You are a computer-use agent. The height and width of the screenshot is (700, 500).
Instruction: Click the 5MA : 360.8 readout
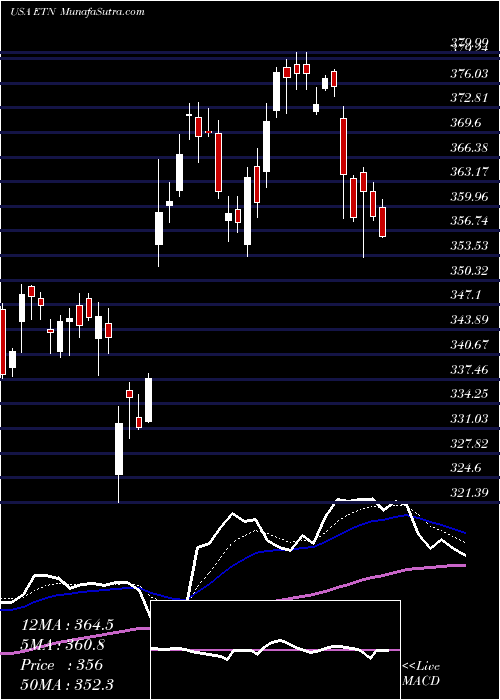tap(64, 645)
